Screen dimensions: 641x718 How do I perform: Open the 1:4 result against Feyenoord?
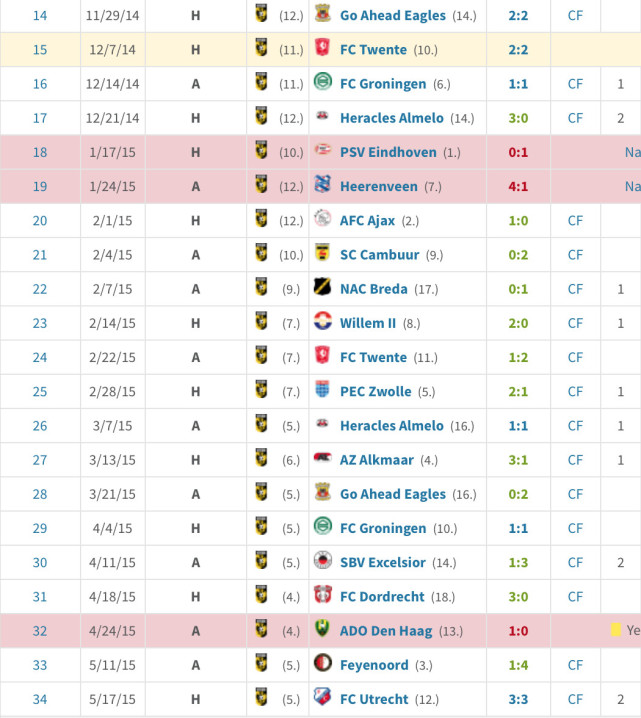tap(518, 665)
